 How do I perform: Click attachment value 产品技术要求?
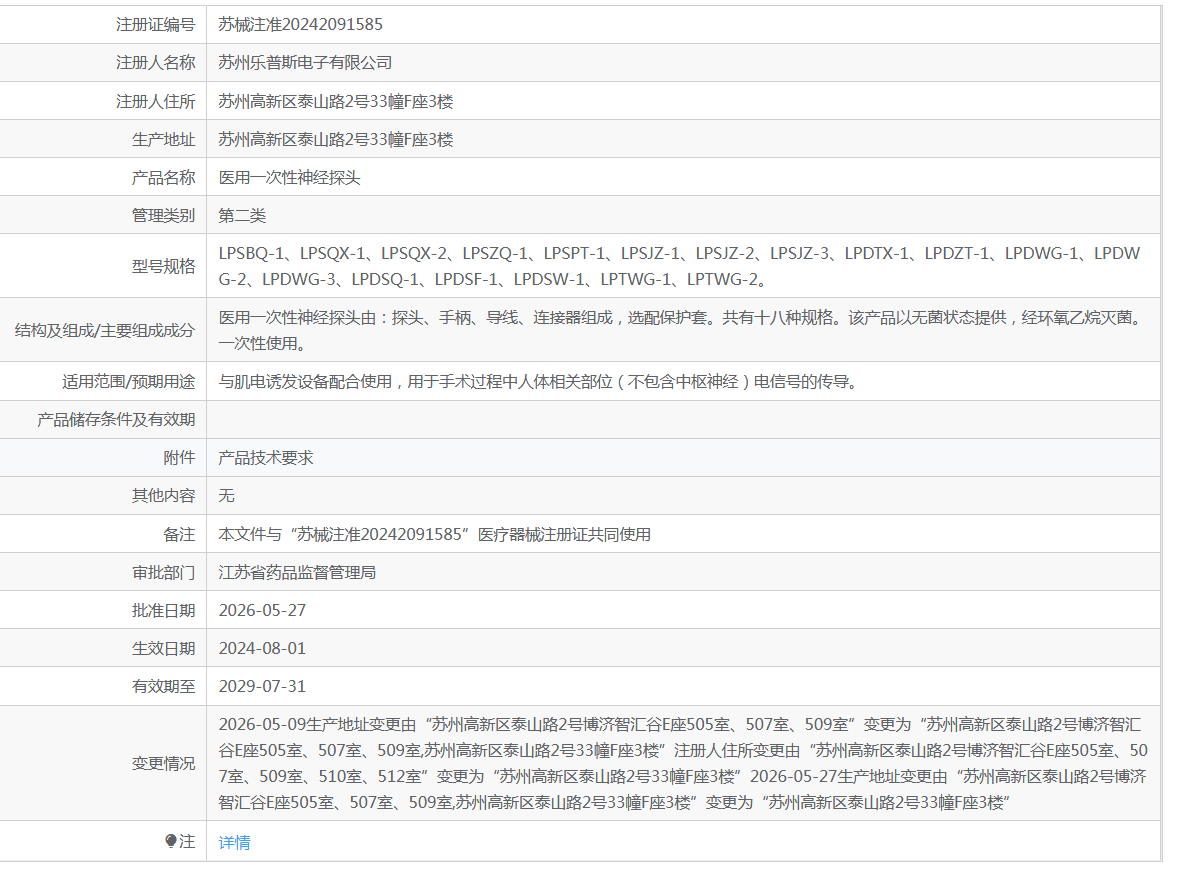266,458
